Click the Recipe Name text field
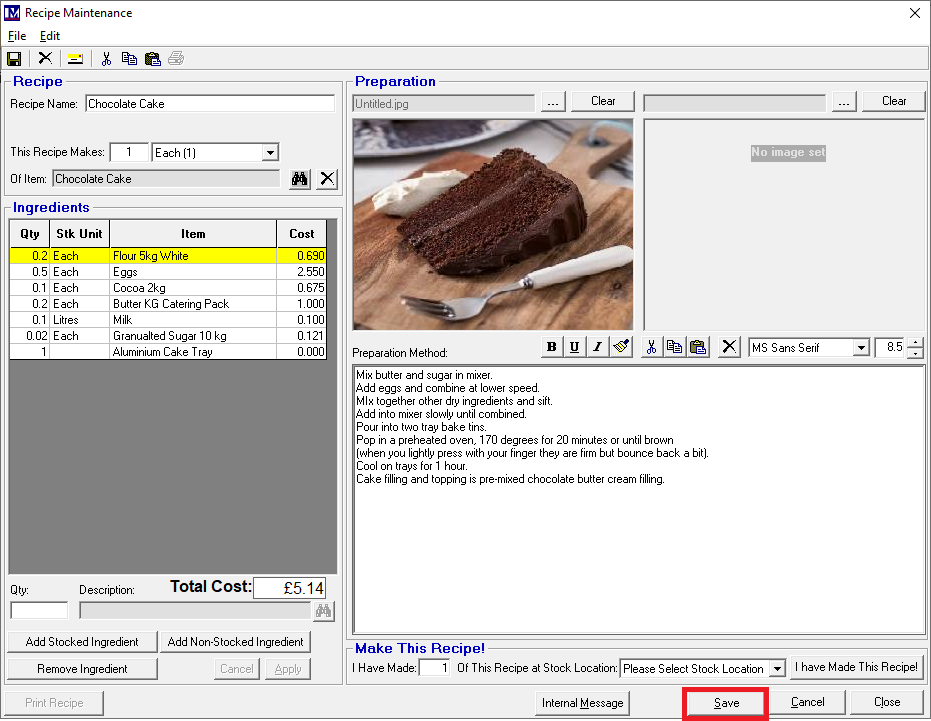 pos(210,104)
